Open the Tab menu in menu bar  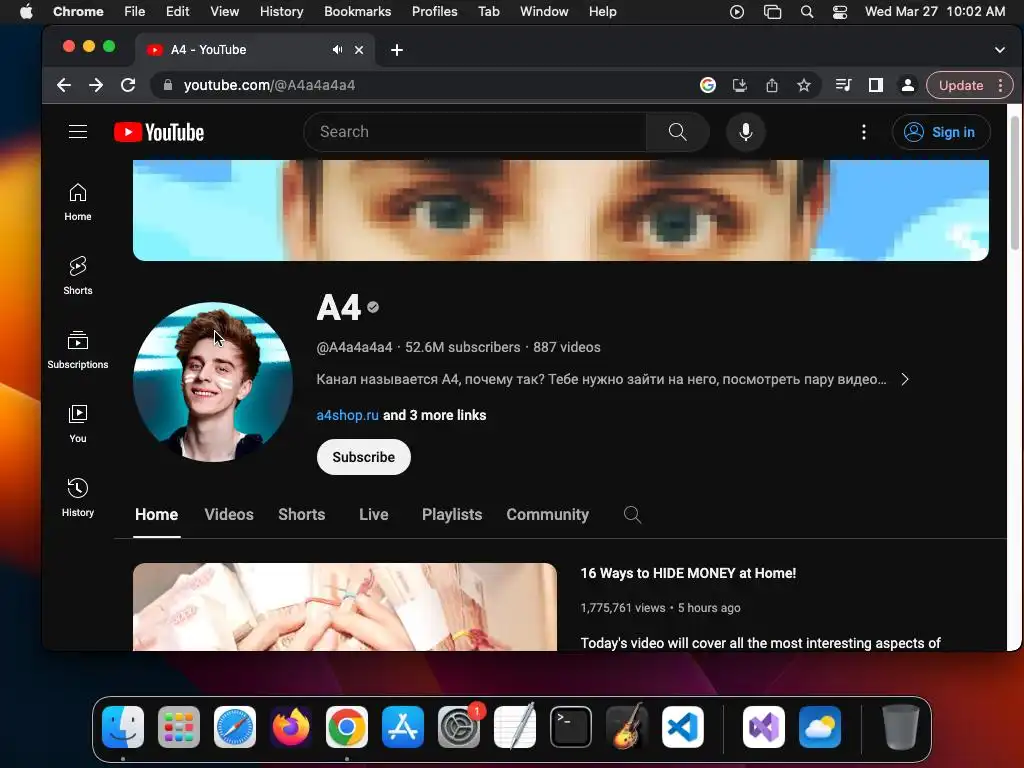point(488,12)
